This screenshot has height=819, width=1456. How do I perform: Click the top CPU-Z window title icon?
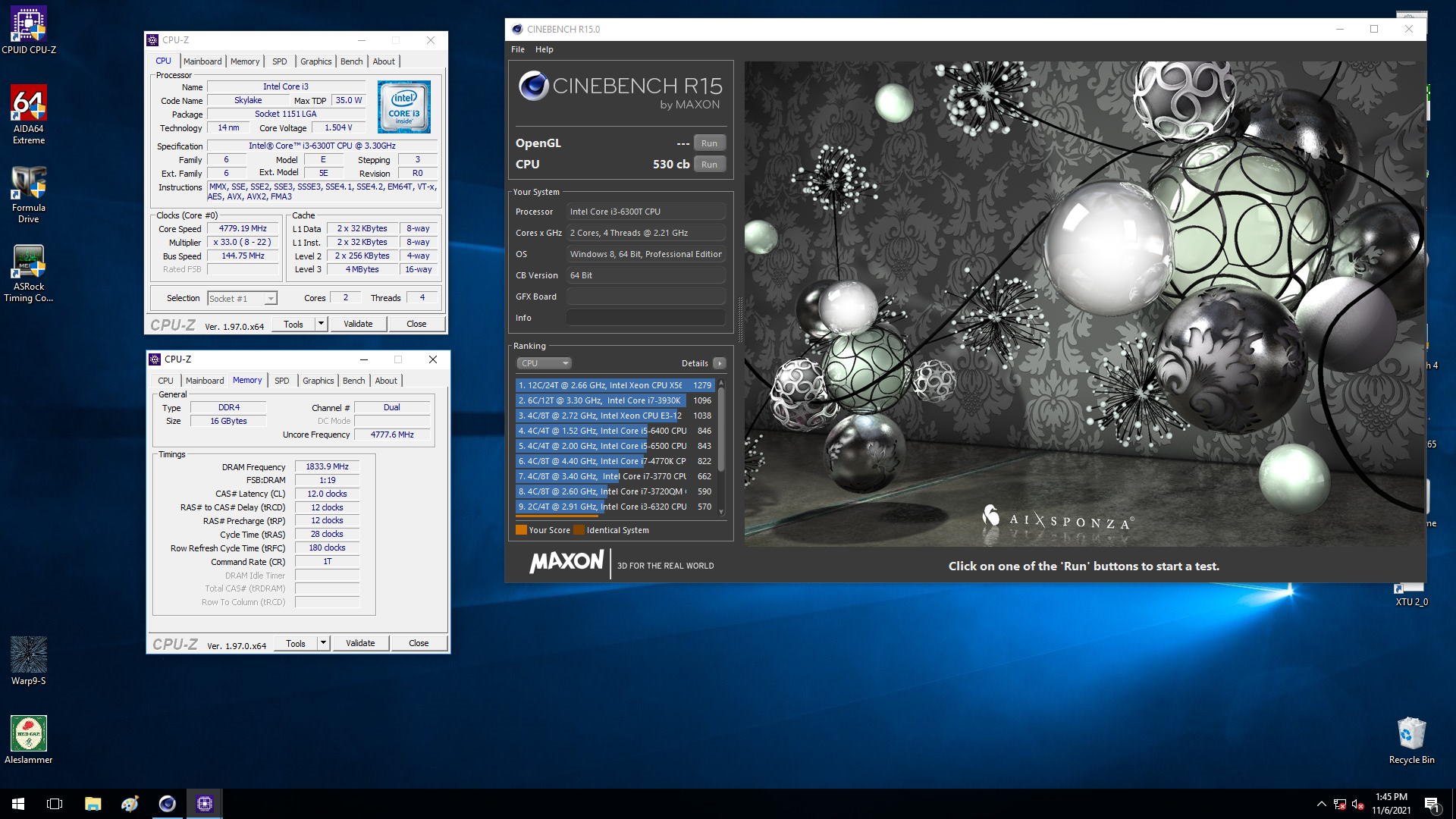coord(152,40)
